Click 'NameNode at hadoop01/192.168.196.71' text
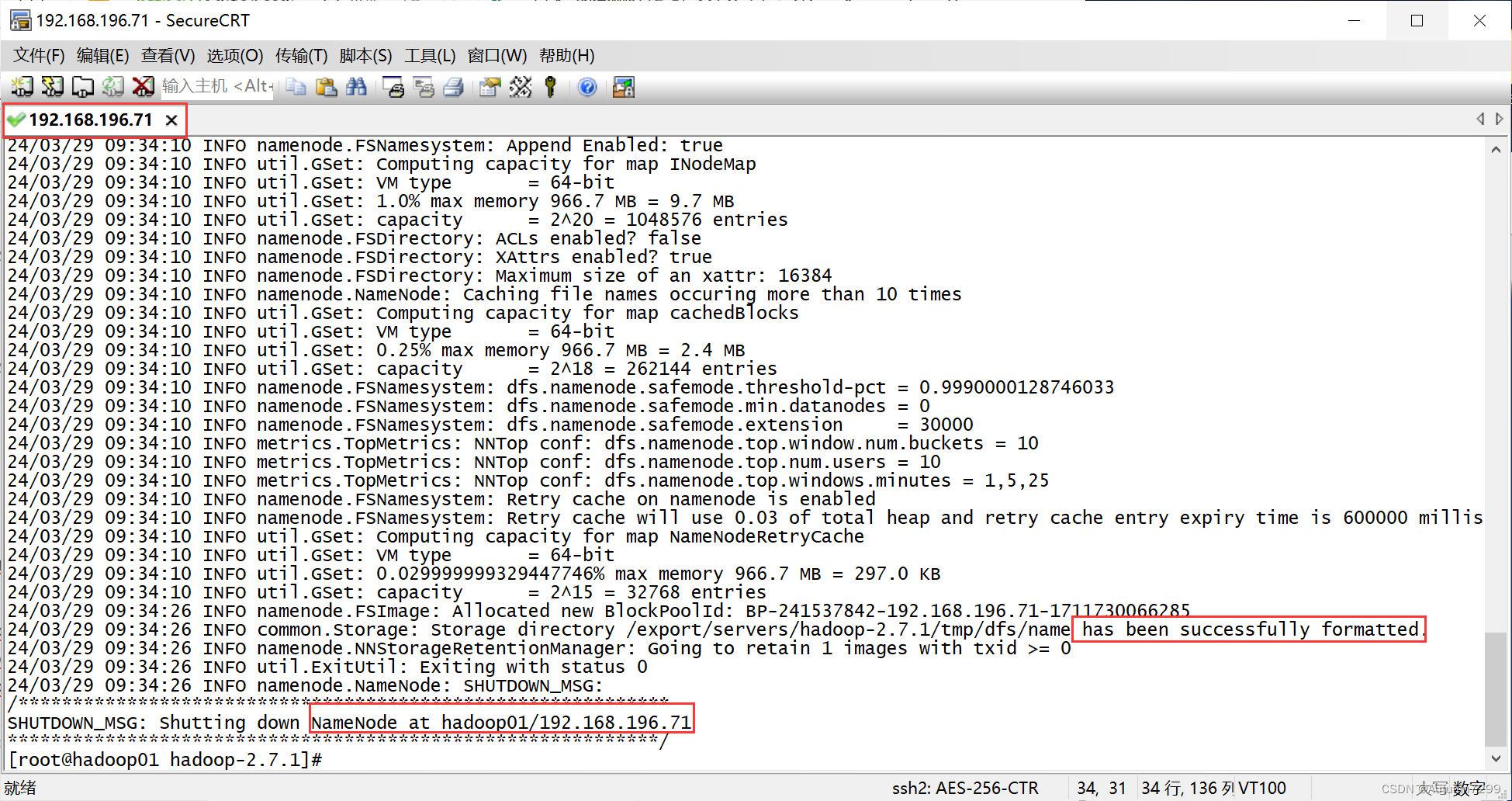 pos(501,723)
